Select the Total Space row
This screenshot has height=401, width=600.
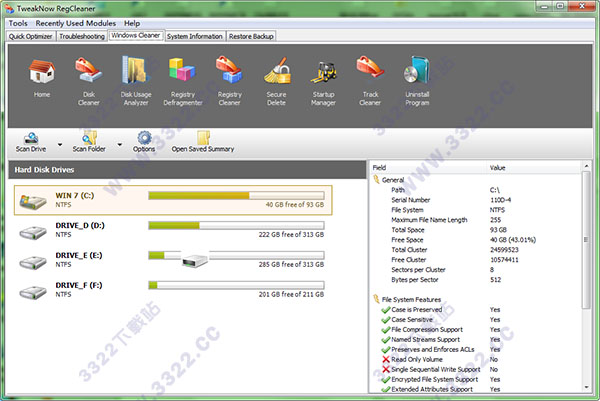pos(476,230)
